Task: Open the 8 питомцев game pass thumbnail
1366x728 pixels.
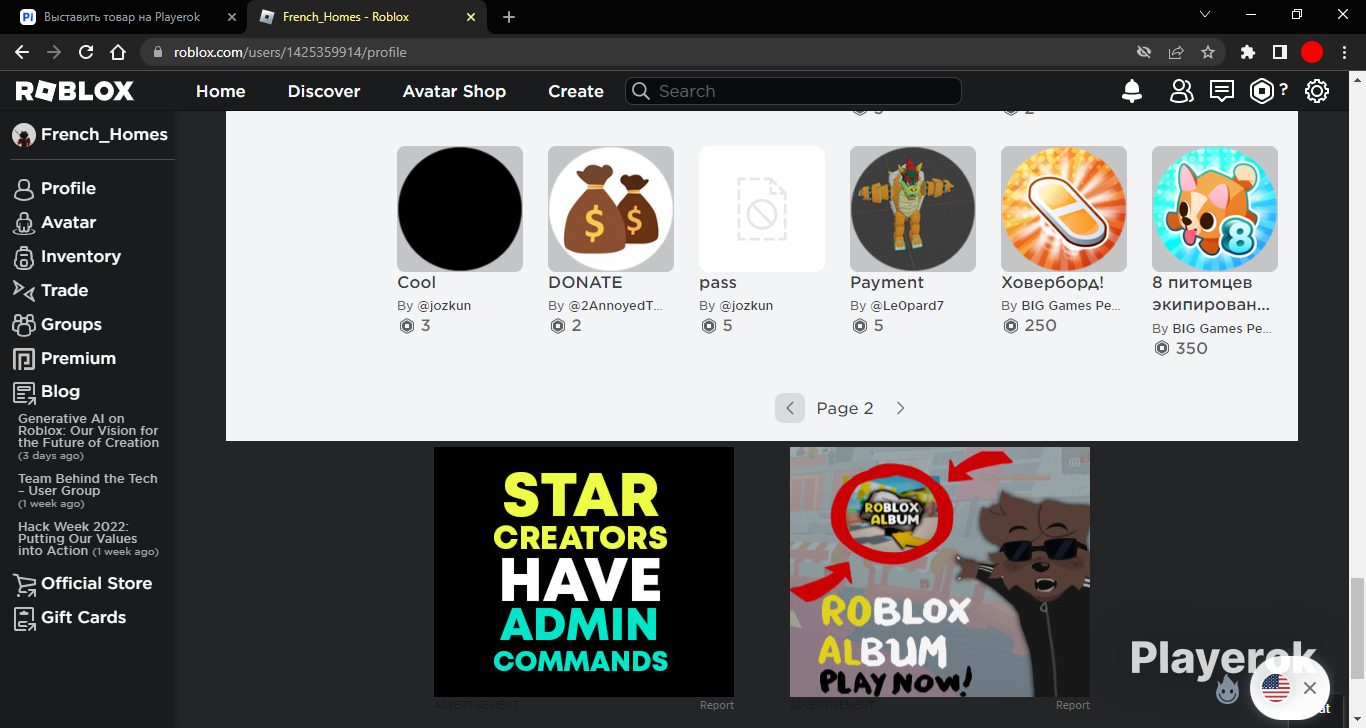Action: [x=1215, y=209]
